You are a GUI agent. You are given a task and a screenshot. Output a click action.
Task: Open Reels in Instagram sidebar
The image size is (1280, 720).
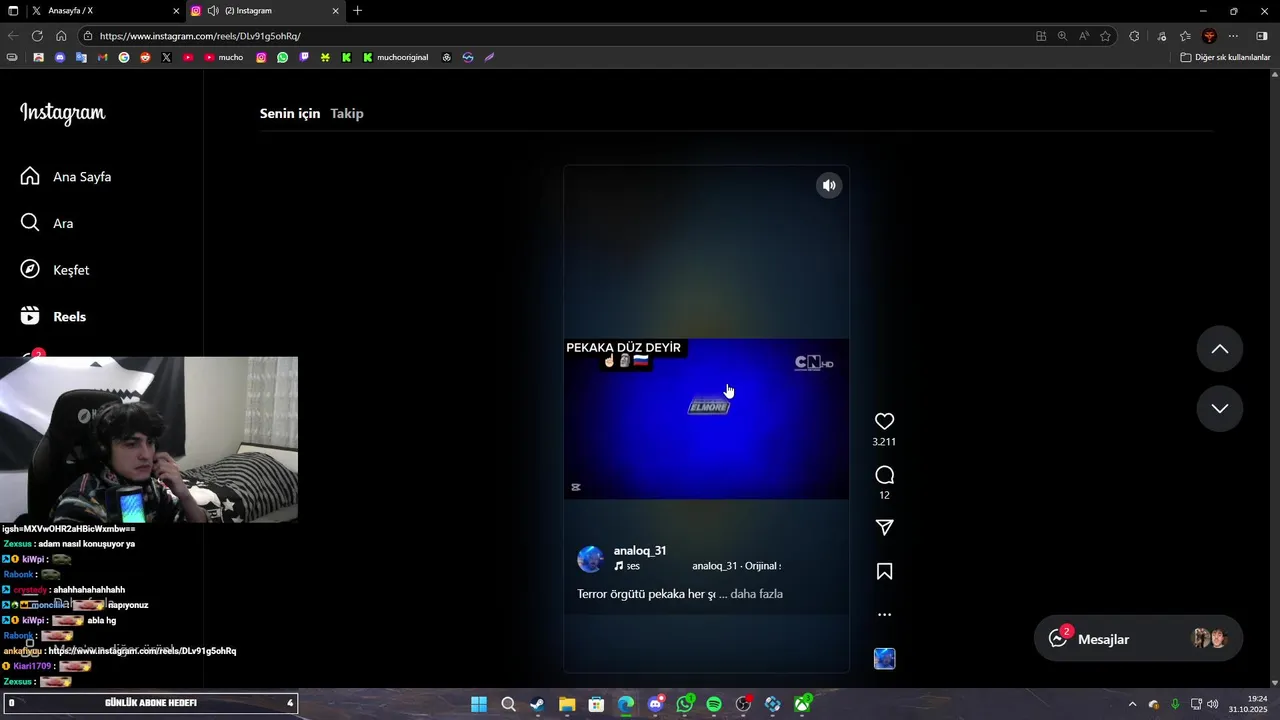coord(54,317)
